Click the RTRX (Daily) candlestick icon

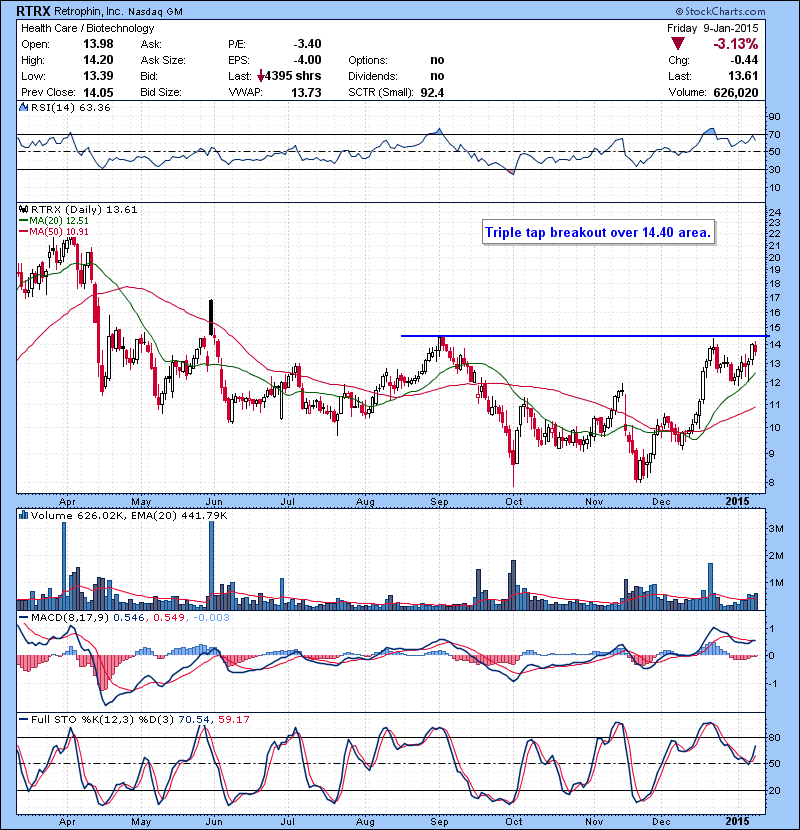23,210
